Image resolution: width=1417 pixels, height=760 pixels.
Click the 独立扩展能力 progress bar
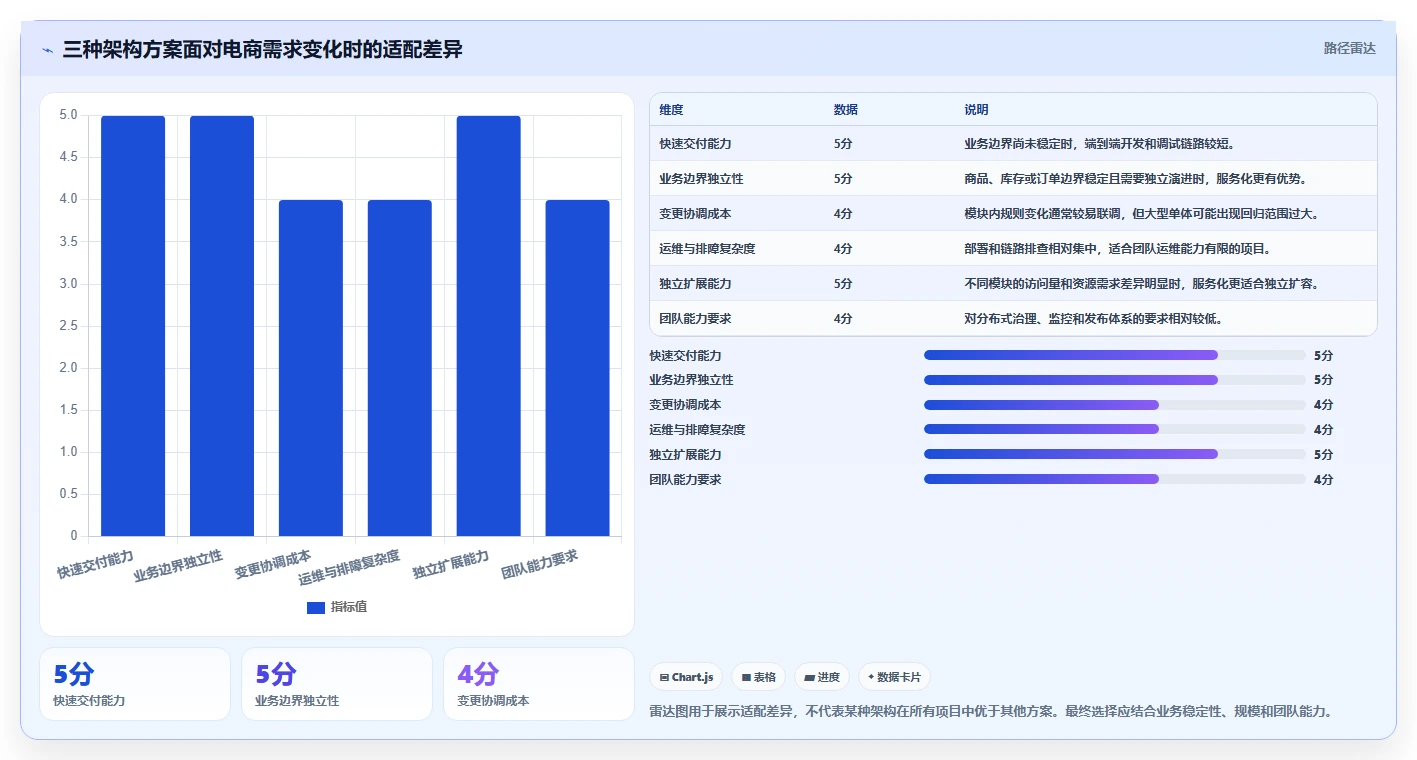(x=1114, y=454)
